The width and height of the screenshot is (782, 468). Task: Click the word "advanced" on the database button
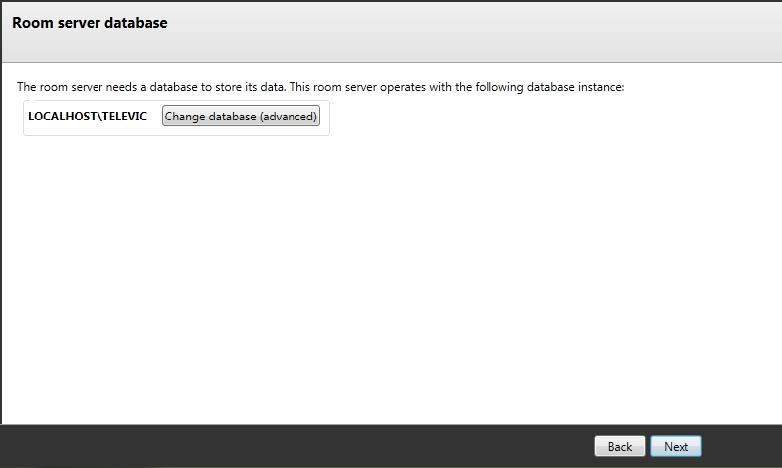click(286, 117)
